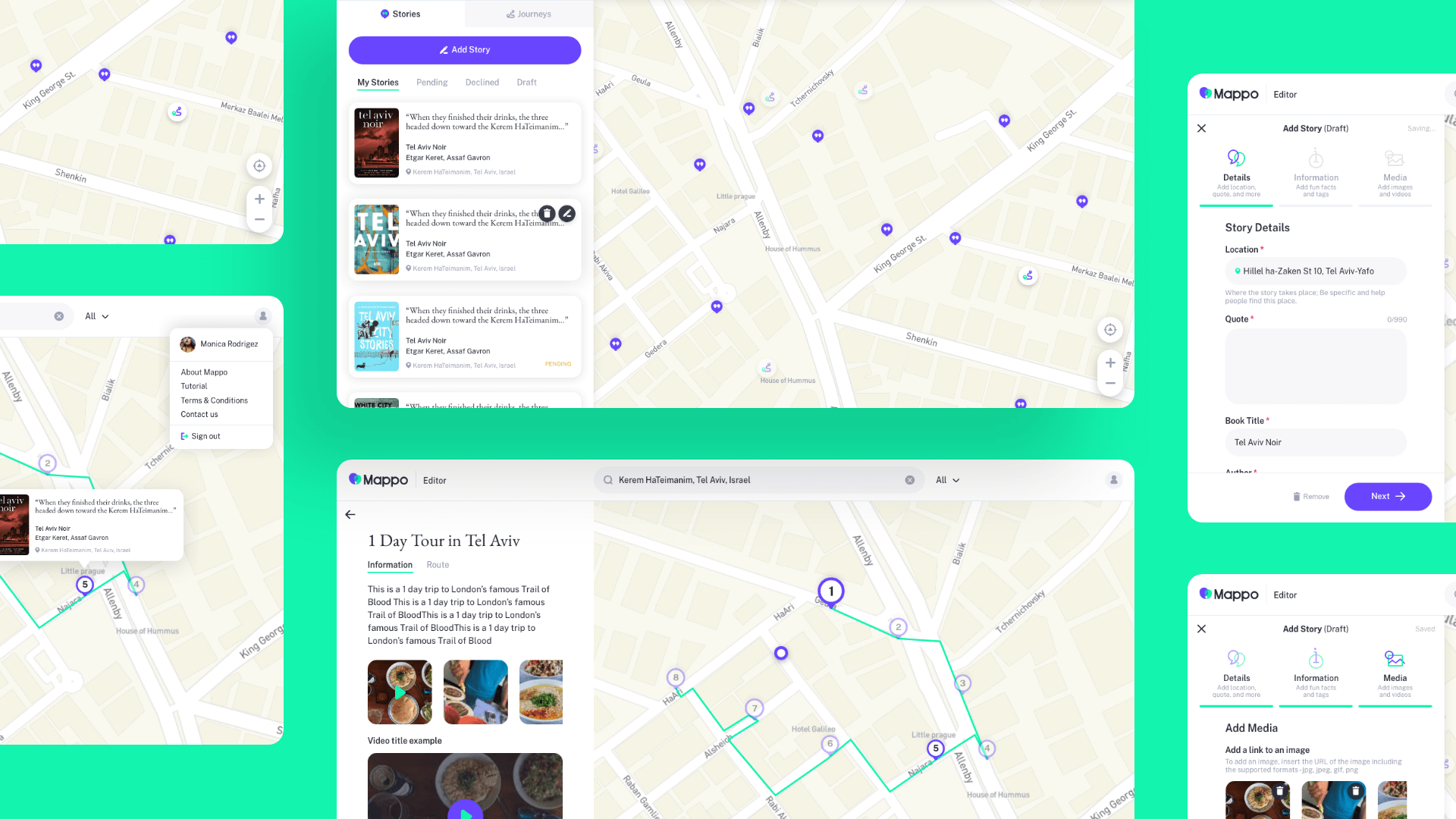Select My Stories filter
The image size is (1456, 819).
[x=378, y=82]
